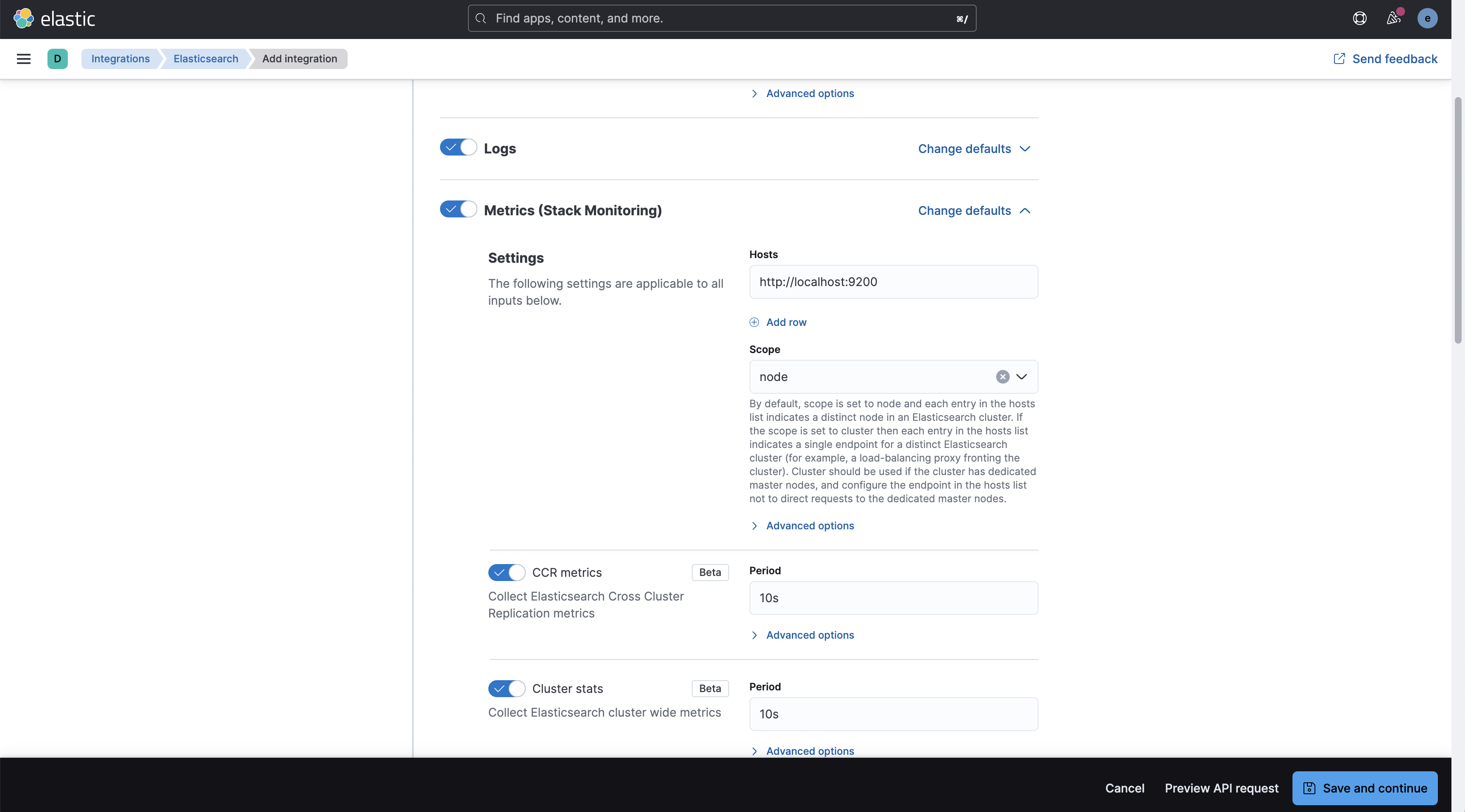Expand Change defaults for Logs
Viewport: 1465px width, 812px height.
click(x=974, y=148)
